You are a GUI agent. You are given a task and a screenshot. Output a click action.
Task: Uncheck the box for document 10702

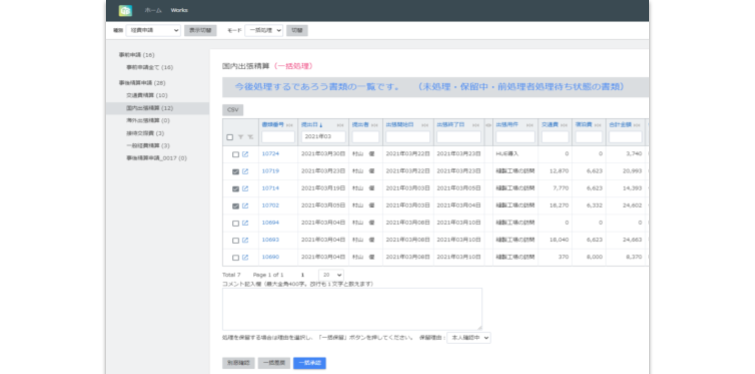click(235, 206)
